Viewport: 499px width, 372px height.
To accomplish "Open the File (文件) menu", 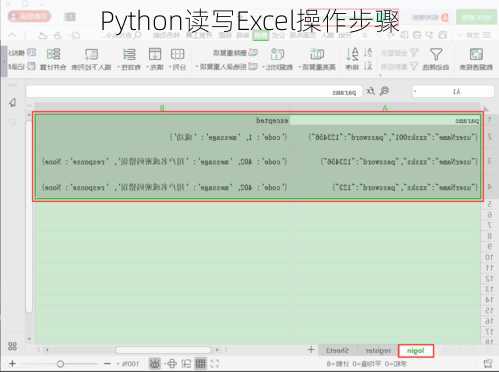I will [x=472, y=35].
